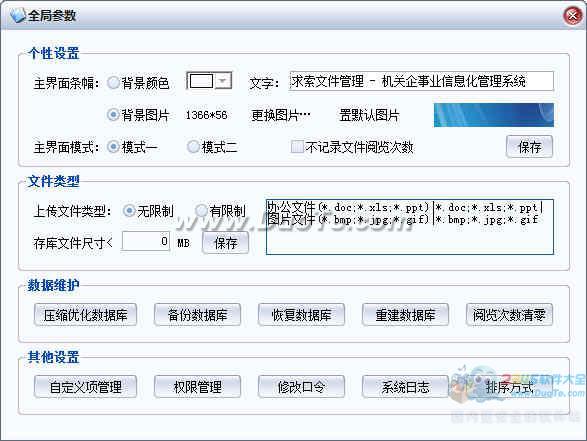587x441 pixels.
Task: Click the blue banner image preview
Action: [x=493, y=115]
